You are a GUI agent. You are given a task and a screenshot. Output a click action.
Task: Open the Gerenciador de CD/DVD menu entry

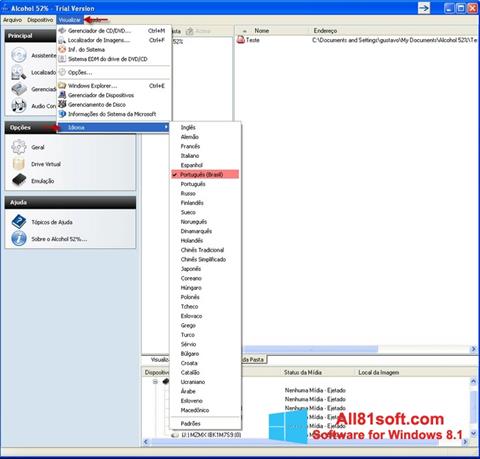coord(113,31)
